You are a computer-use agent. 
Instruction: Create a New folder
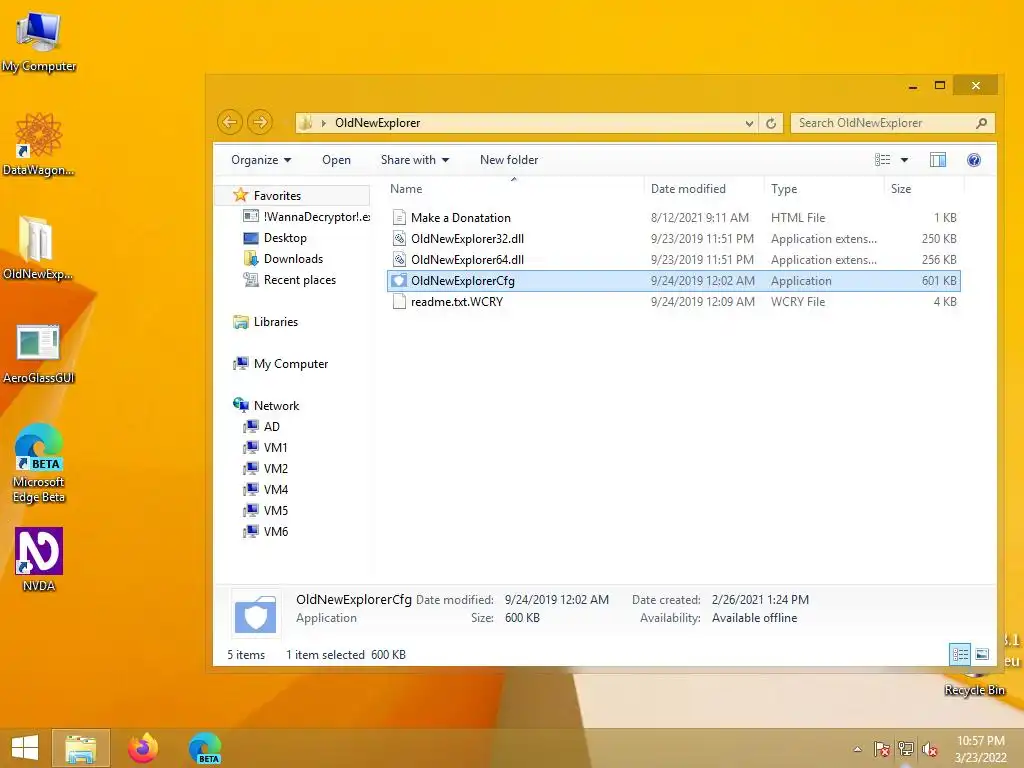tap(509, 160)
